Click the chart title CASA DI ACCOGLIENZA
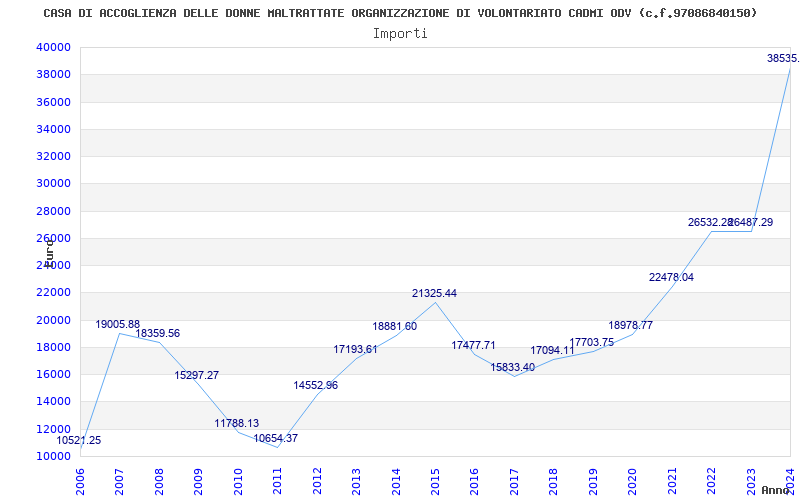Image resolution: width=800 pixels, height=500 pixels. pyautogui.click(x=400, y=13)
